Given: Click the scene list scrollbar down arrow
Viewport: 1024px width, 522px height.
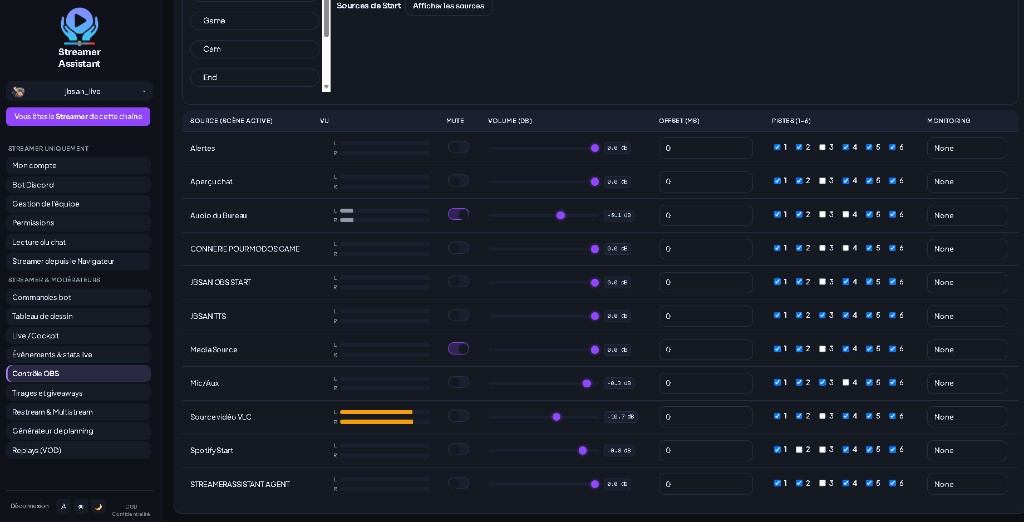Looking at the screenshot, I should pos(327,87).
